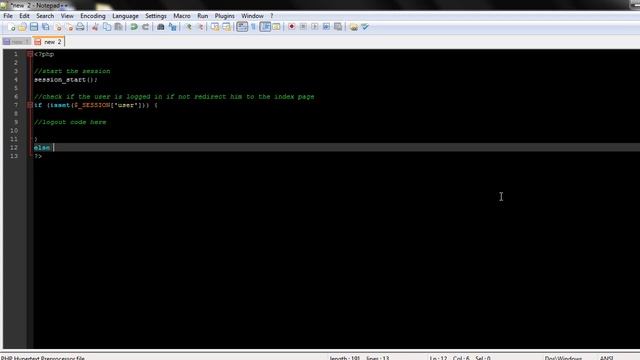The width and height of the screenshot is (640, 360).
Task: Open the question mark help menu
Action: [x=271, y=16]
